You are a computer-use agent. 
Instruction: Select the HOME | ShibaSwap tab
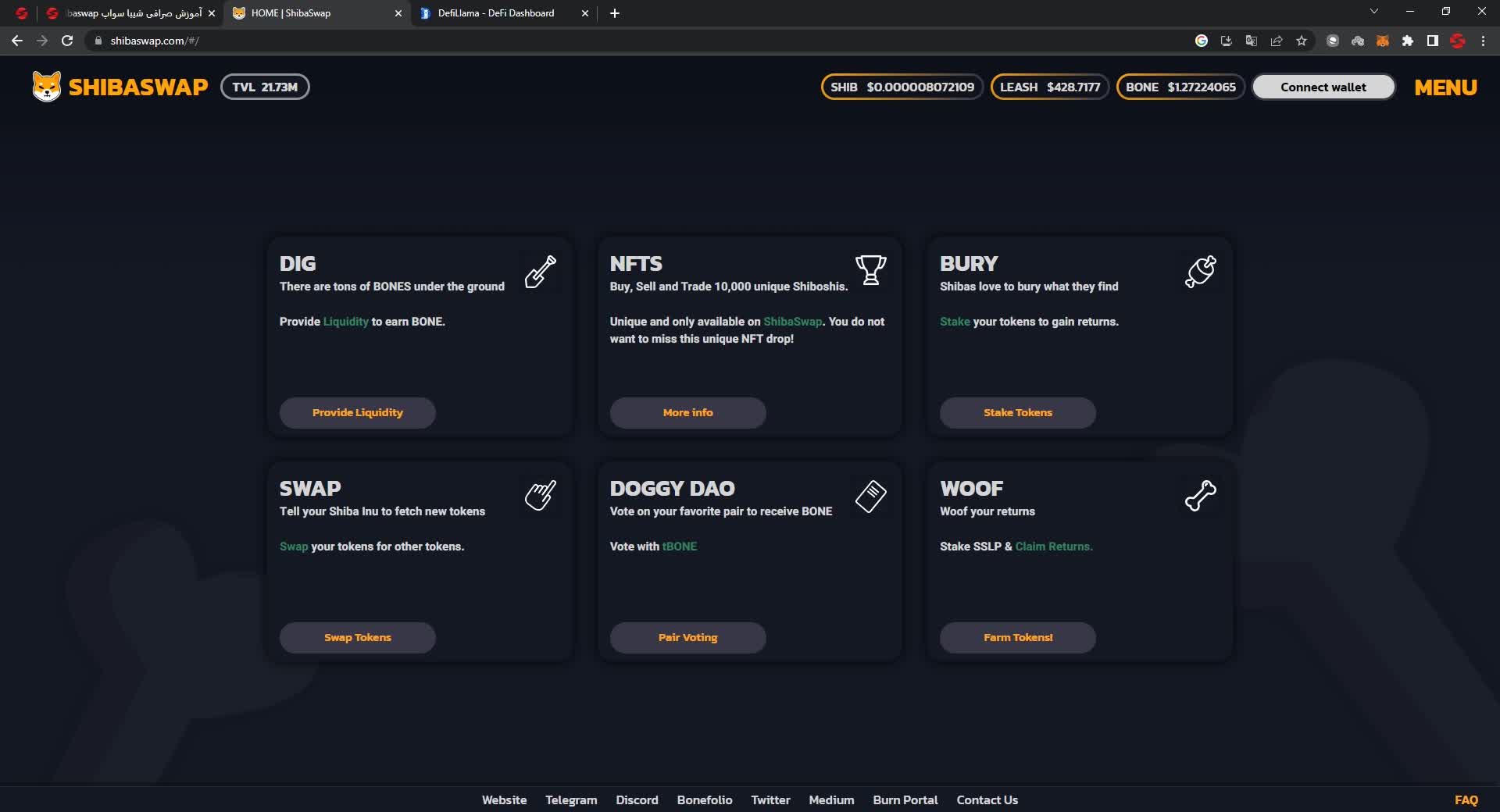[x=317, y=13]
